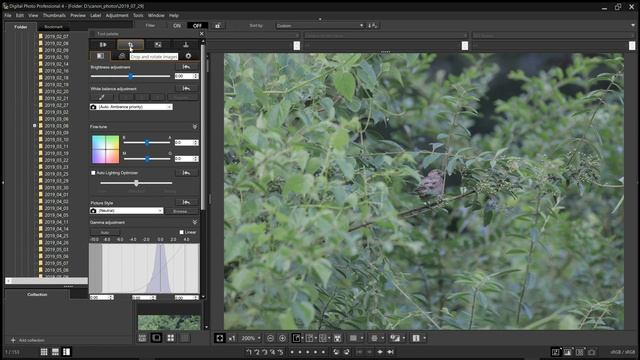Click the blue-amber fine-tune slider
The width and height of the screenshot is (640, 360).
click(147, 142)
